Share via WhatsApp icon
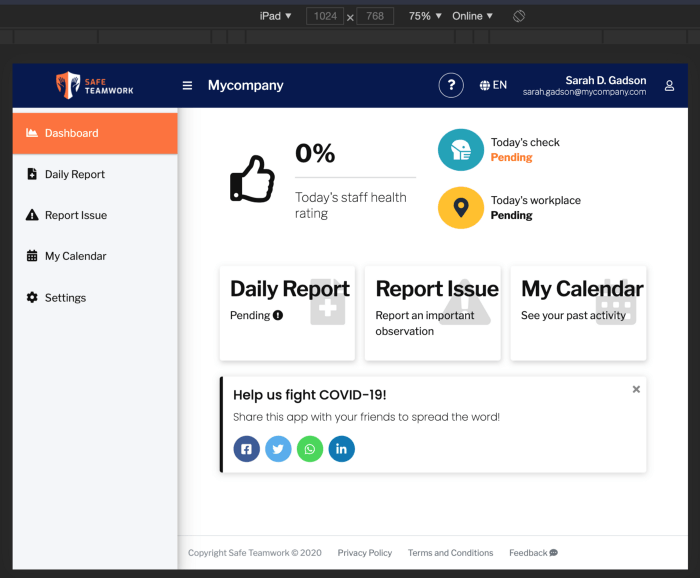This screenshot has height=578, width=700. click(310, 449)
